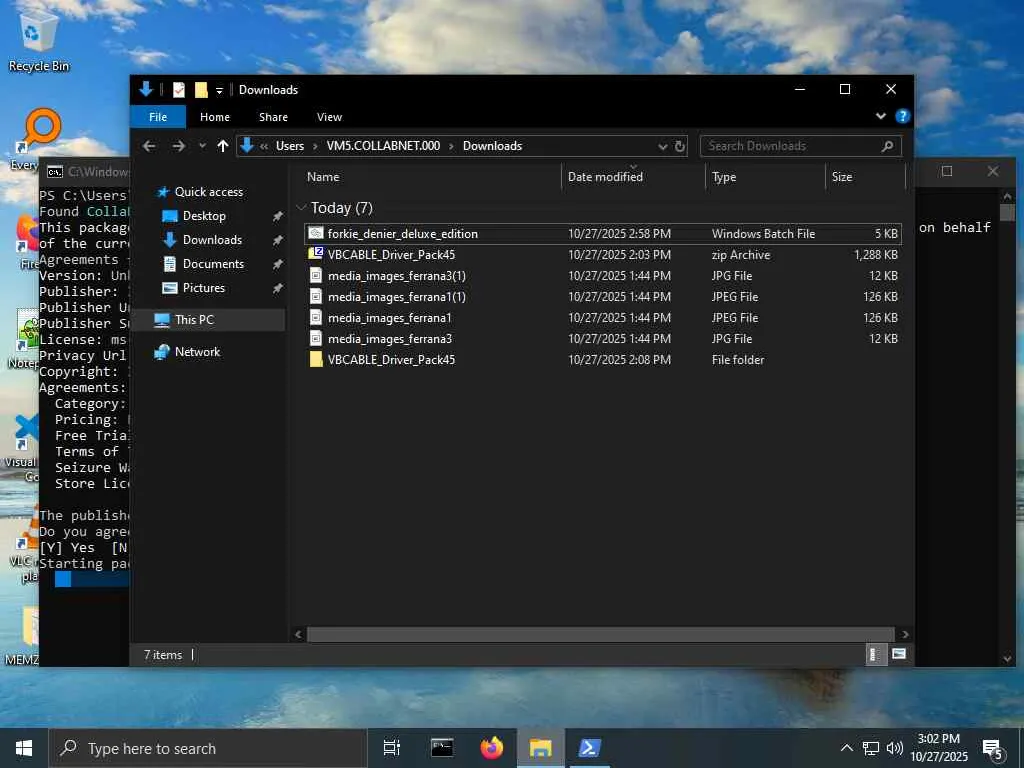The height and width of the screenshot is (768, 1024).
Task: Click the pin icon next to Desktop
Action: [277, 216]
